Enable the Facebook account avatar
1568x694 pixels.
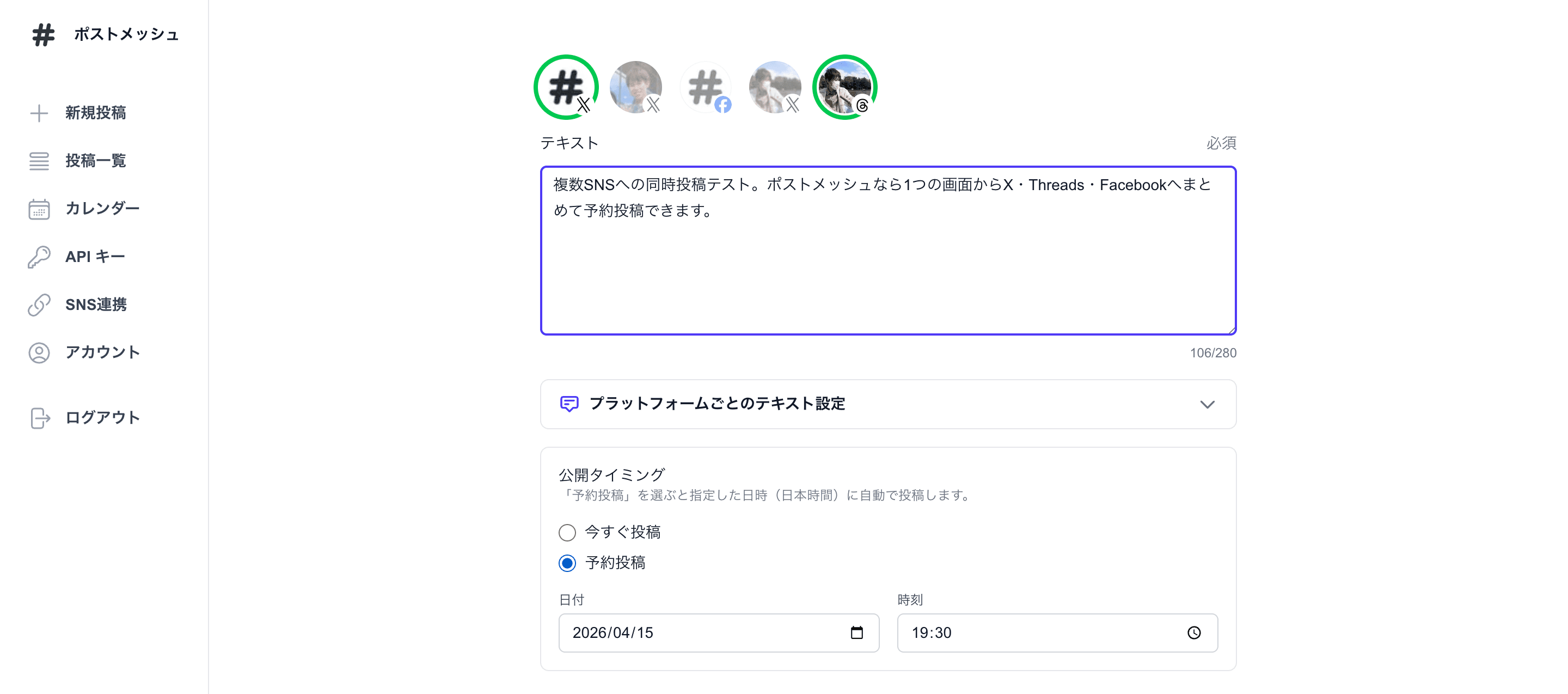[706, 87]
